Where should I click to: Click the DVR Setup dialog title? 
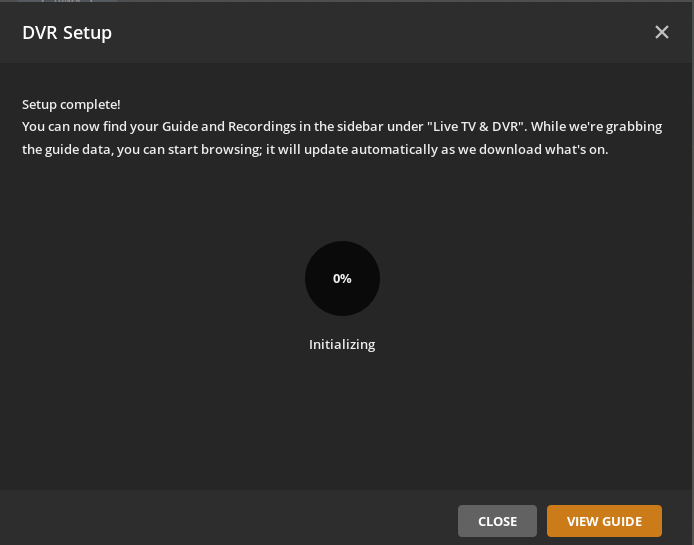pyautogui.click(x=67, y=33)
